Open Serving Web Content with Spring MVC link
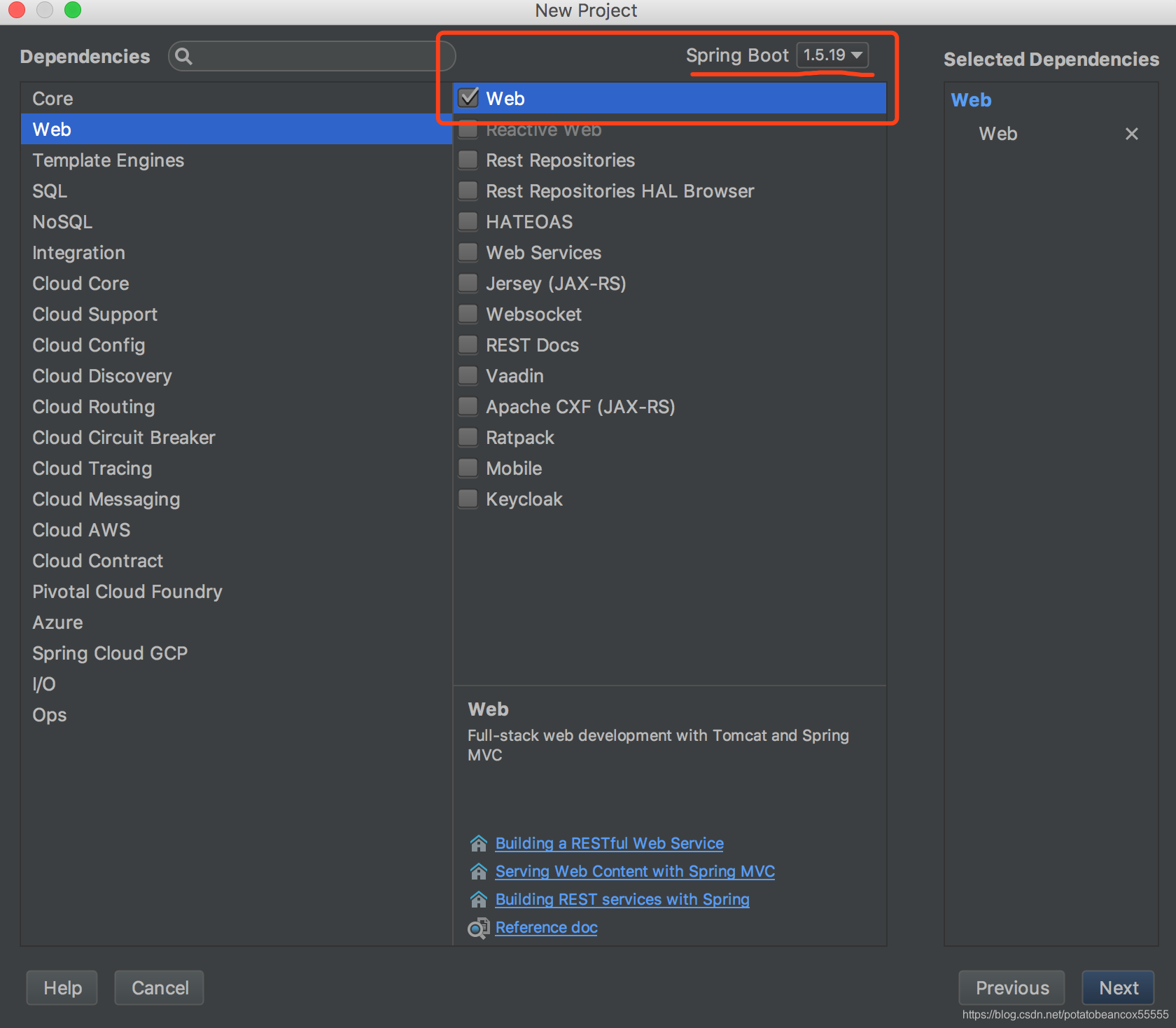The image size is (1176, 1028). pyautogui.click(x=635, y=871)
